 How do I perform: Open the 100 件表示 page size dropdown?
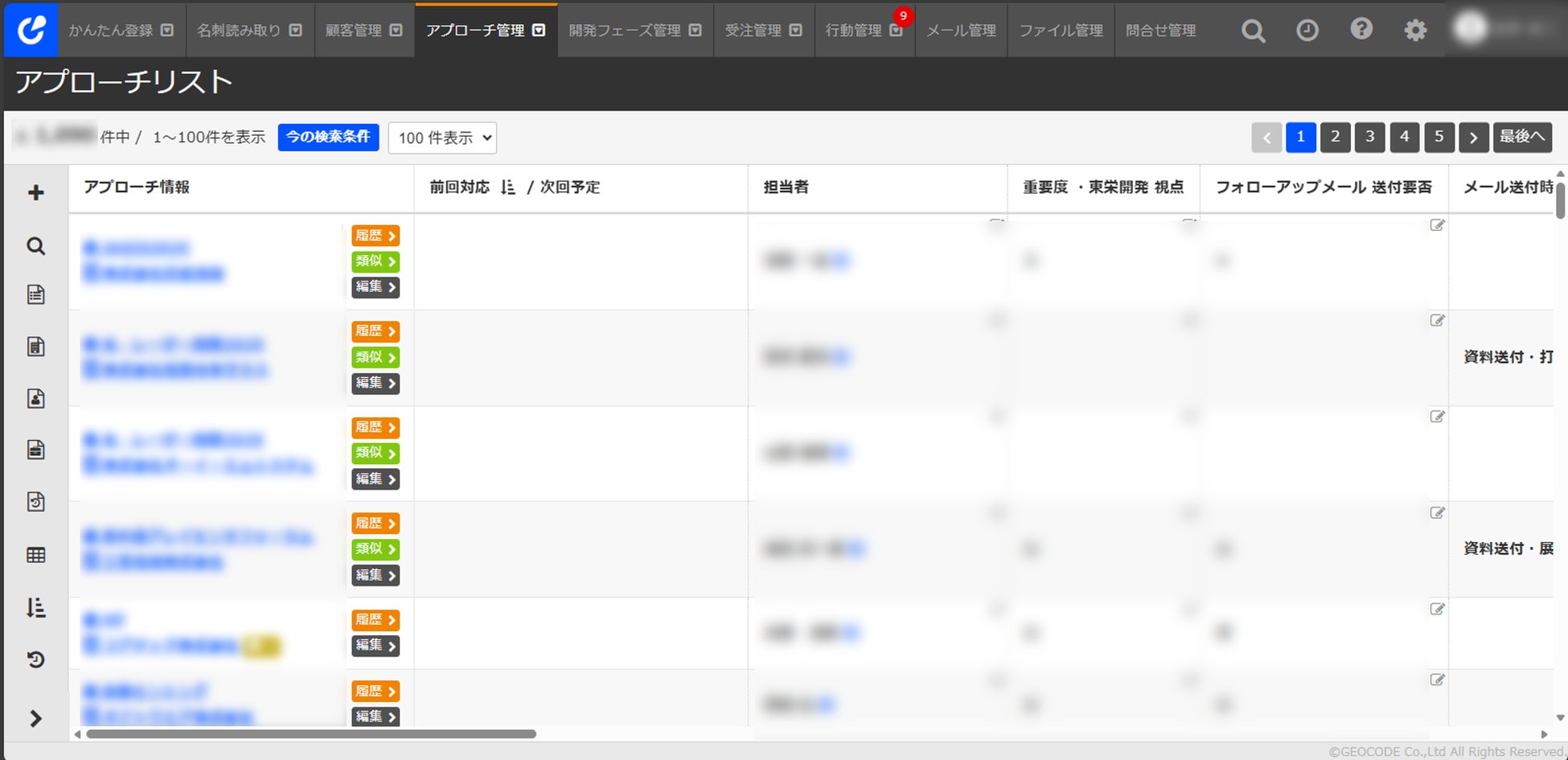442,138
